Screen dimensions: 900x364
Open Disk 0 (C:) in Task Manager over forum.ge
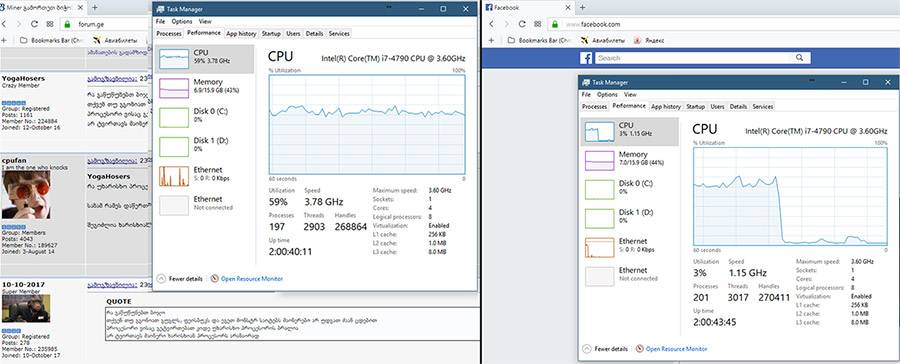point(205,117)
